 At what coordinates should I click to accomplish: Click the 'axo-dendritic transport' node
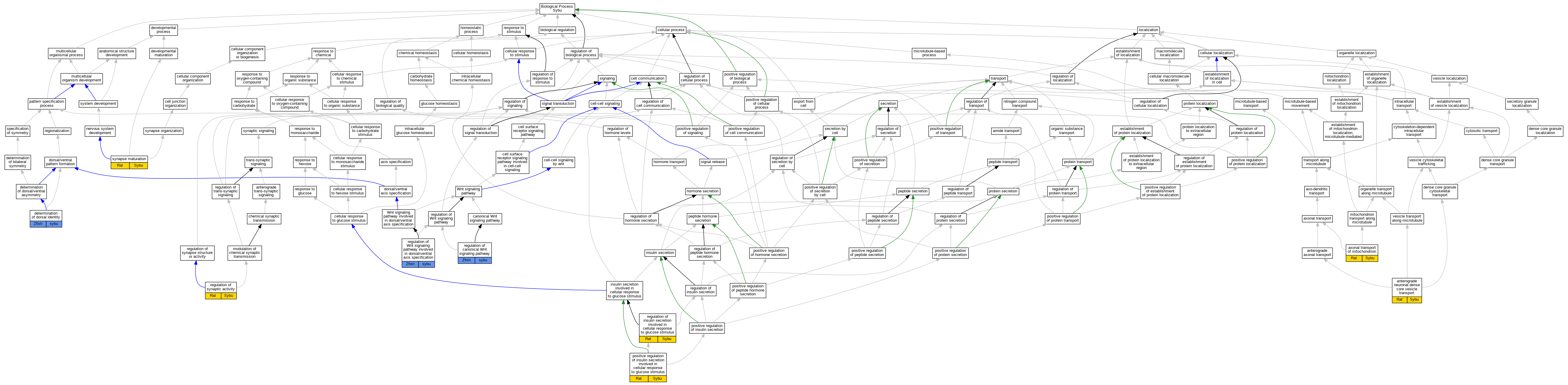[x=1317, y=191]
